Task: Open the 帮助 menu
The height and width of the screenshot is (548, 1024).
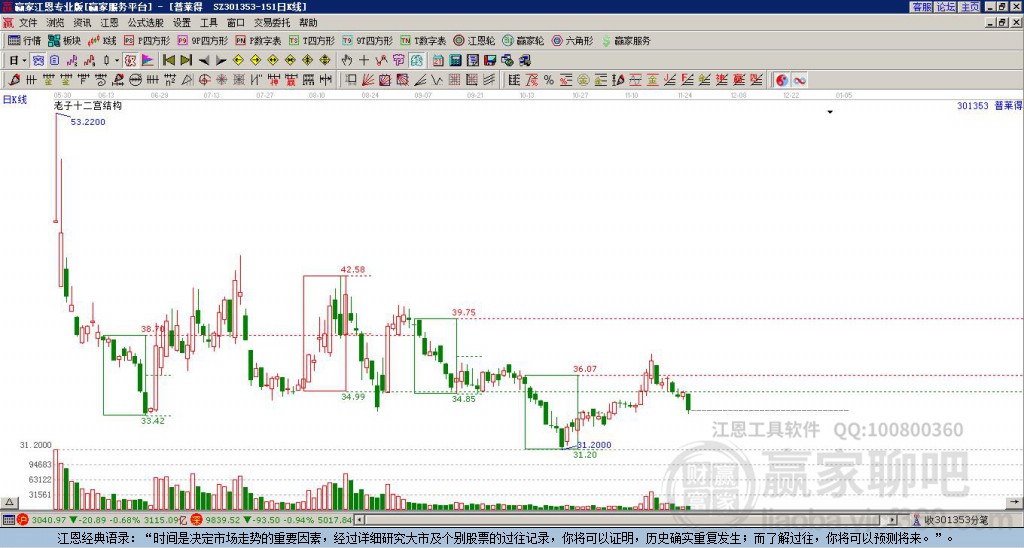Action: pos(308,23)
